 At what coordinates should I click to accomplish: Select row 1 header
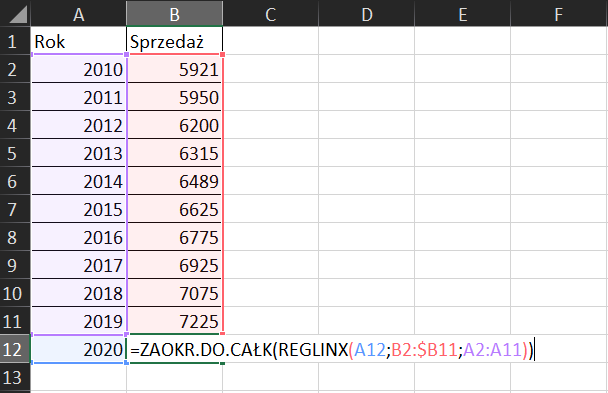click(x=15, y=41)
